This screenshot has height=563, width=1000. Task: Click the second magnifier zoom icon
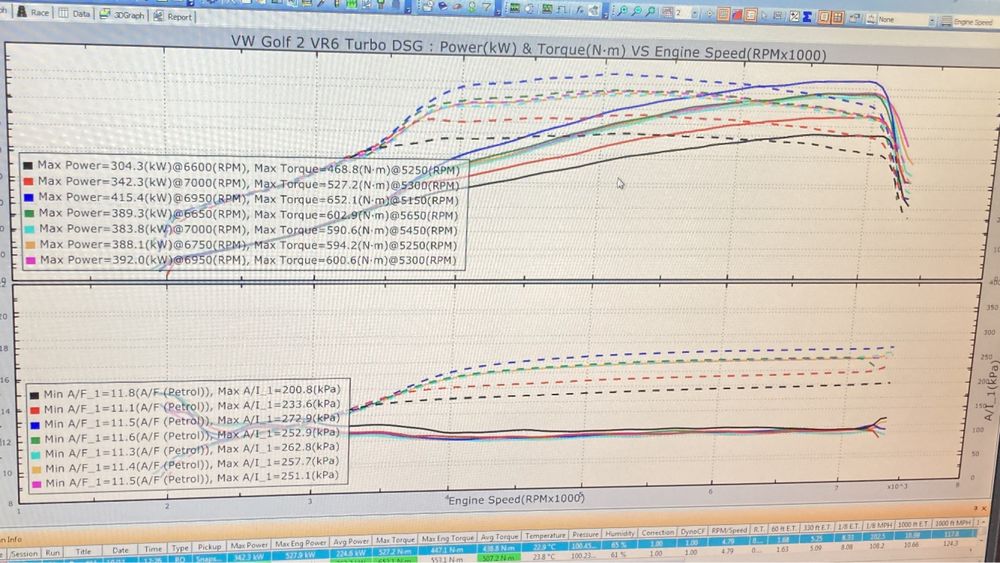tap(636, 11)
